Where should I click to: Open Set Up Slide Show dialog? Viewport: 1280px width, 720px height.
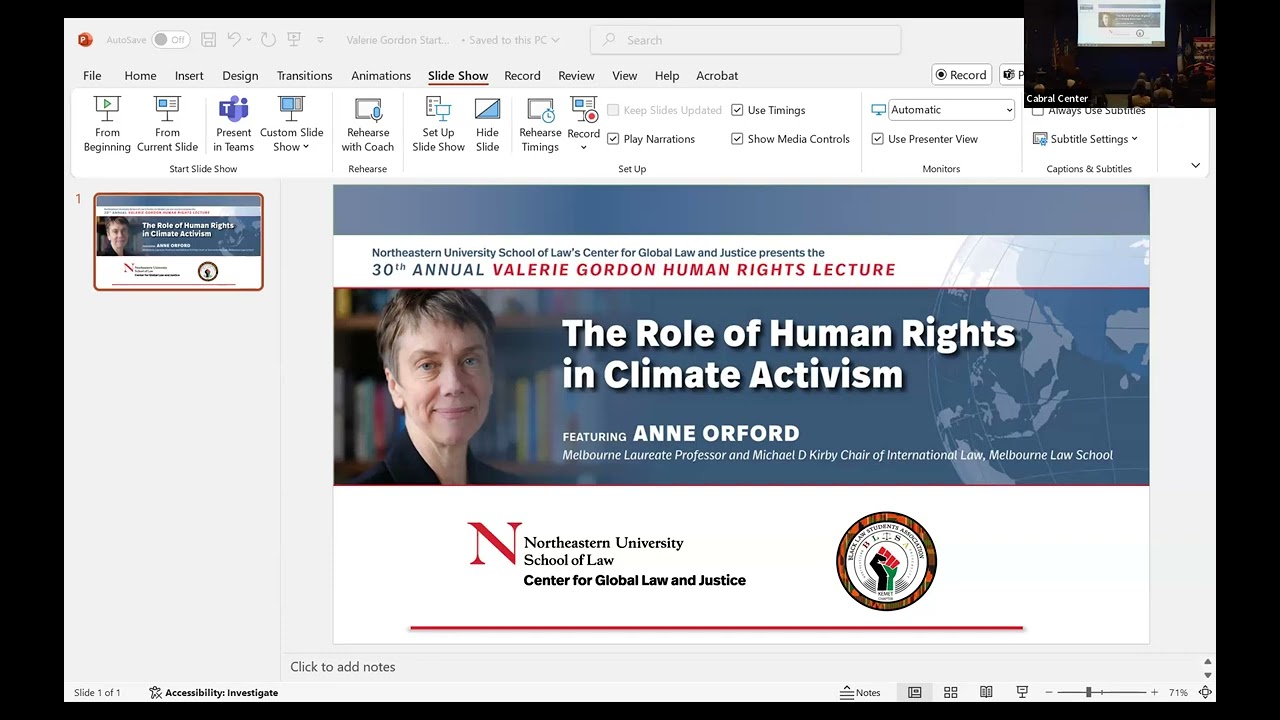pos(438,124)
